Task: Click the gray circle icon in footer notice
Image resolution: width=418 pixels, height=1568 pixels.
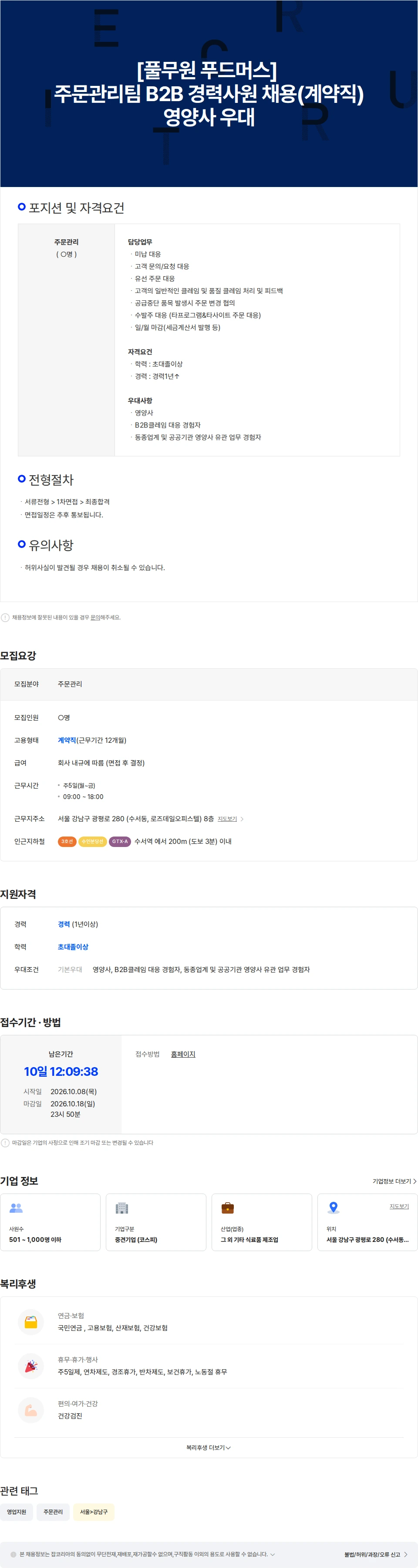Action: (13, 1554)
